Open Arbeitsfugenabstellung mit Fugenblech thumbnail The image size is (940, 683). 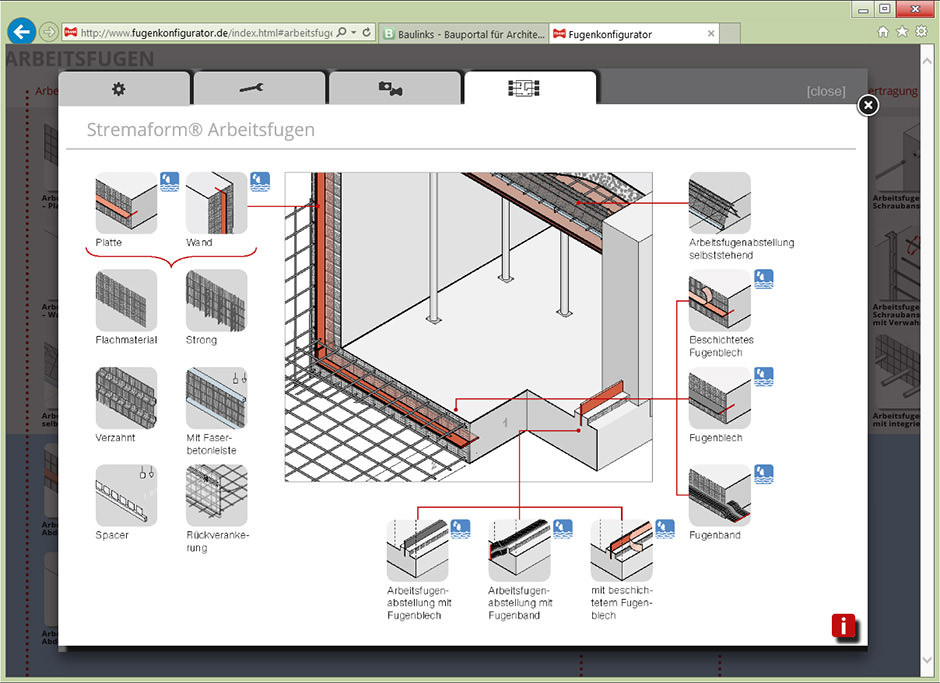click(x=417, y=550)
